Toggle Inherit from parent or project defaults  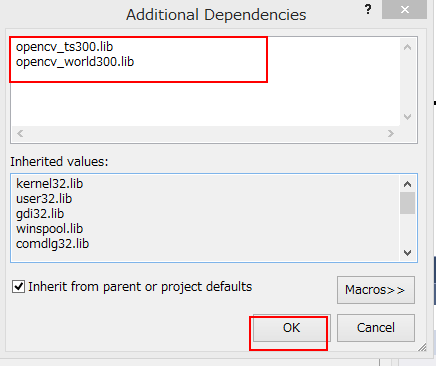coord(18,287)
